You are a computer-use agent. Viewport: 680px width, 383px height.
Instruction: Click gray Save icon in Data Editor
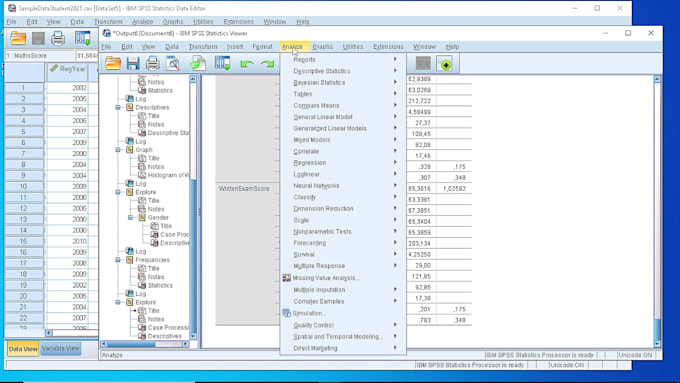38,38
